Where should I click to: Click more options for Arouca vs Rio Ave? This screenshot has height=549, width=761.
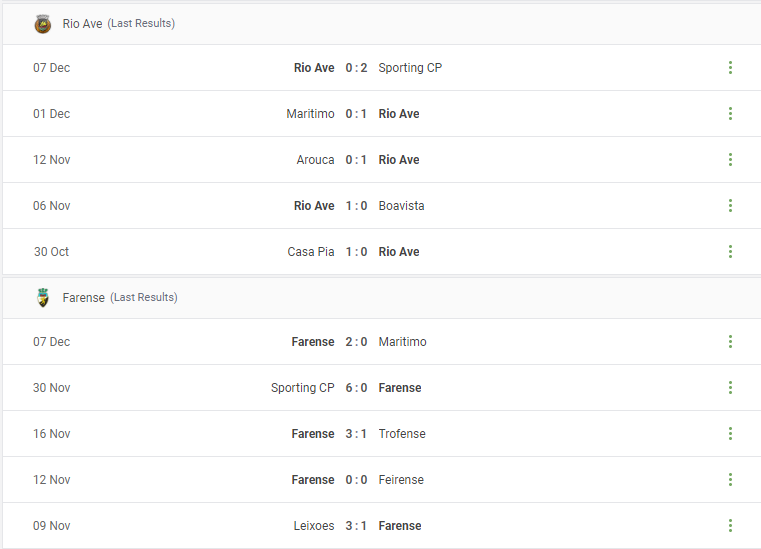click(730, 160)
